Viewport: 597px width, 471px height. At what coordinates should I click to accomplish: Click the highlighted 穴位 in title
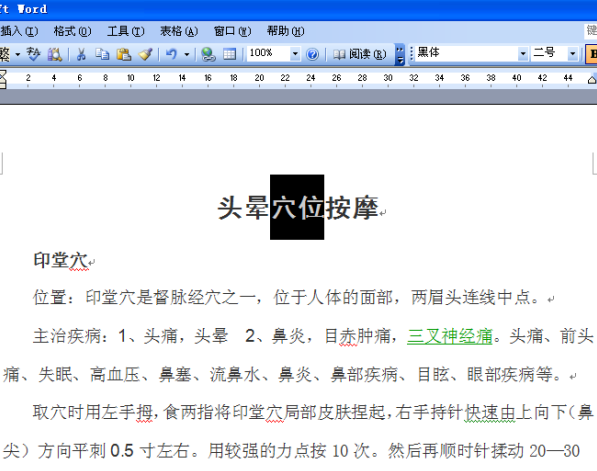click(297, 208)
